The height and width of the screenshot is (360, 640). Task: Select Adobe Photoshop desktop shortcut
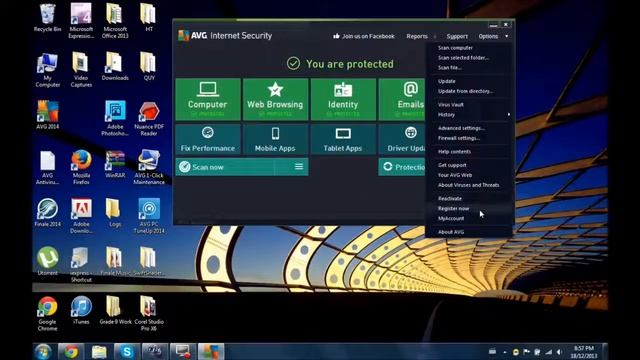tap(115, 118)
